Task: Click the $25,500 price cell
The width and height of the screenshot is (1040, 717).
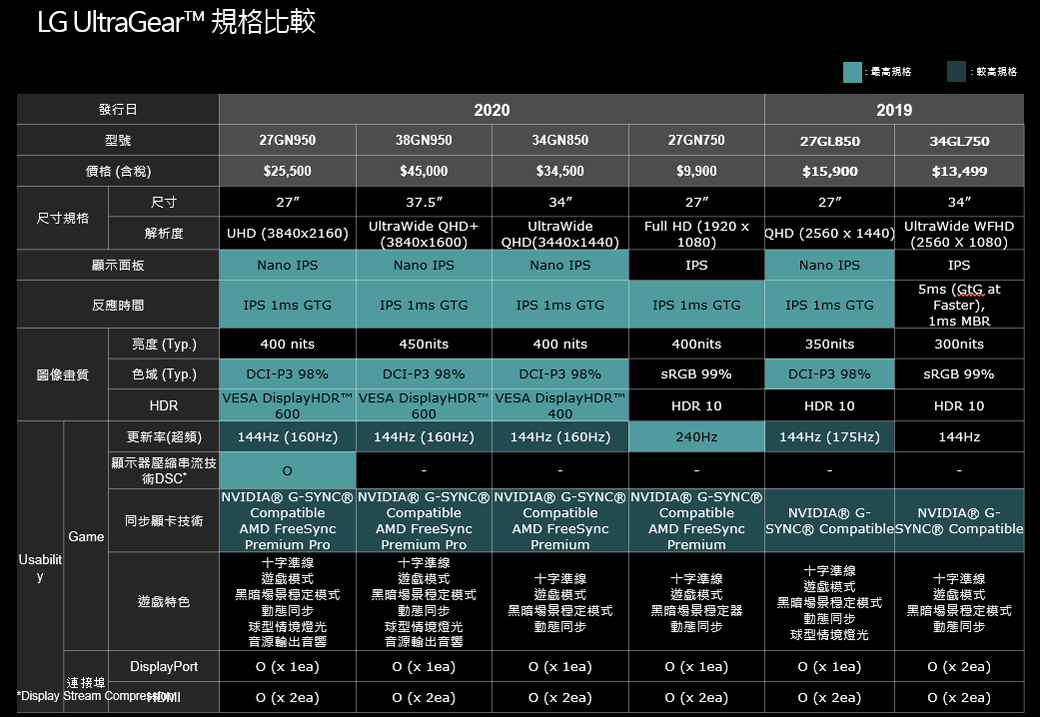Action: (287, 171)
